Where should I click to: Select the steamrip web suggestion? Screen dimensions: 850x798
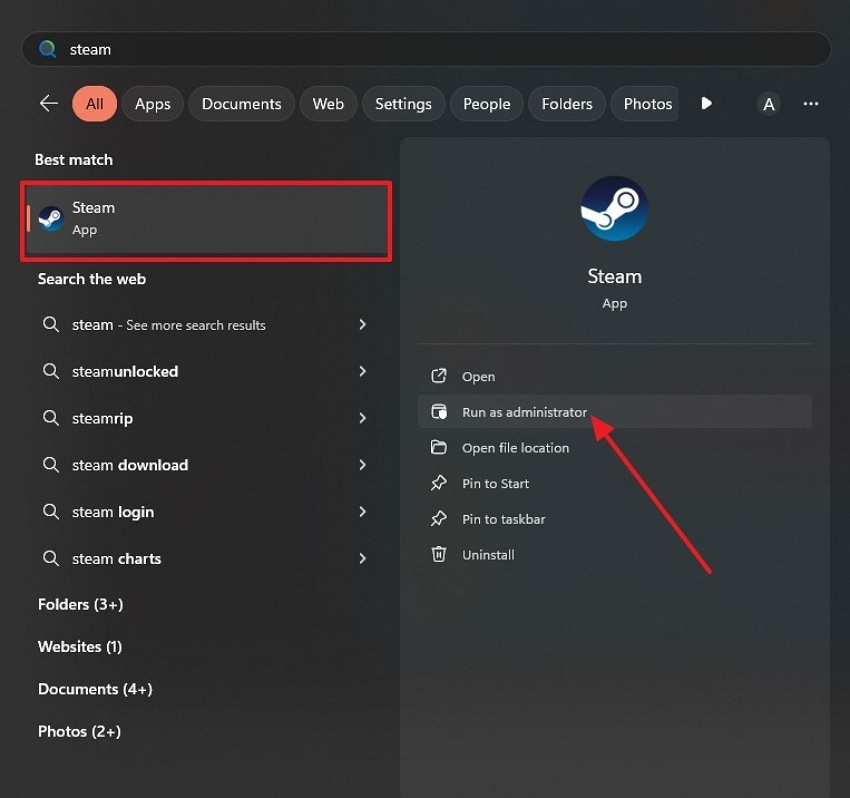(x=205, y=418)
